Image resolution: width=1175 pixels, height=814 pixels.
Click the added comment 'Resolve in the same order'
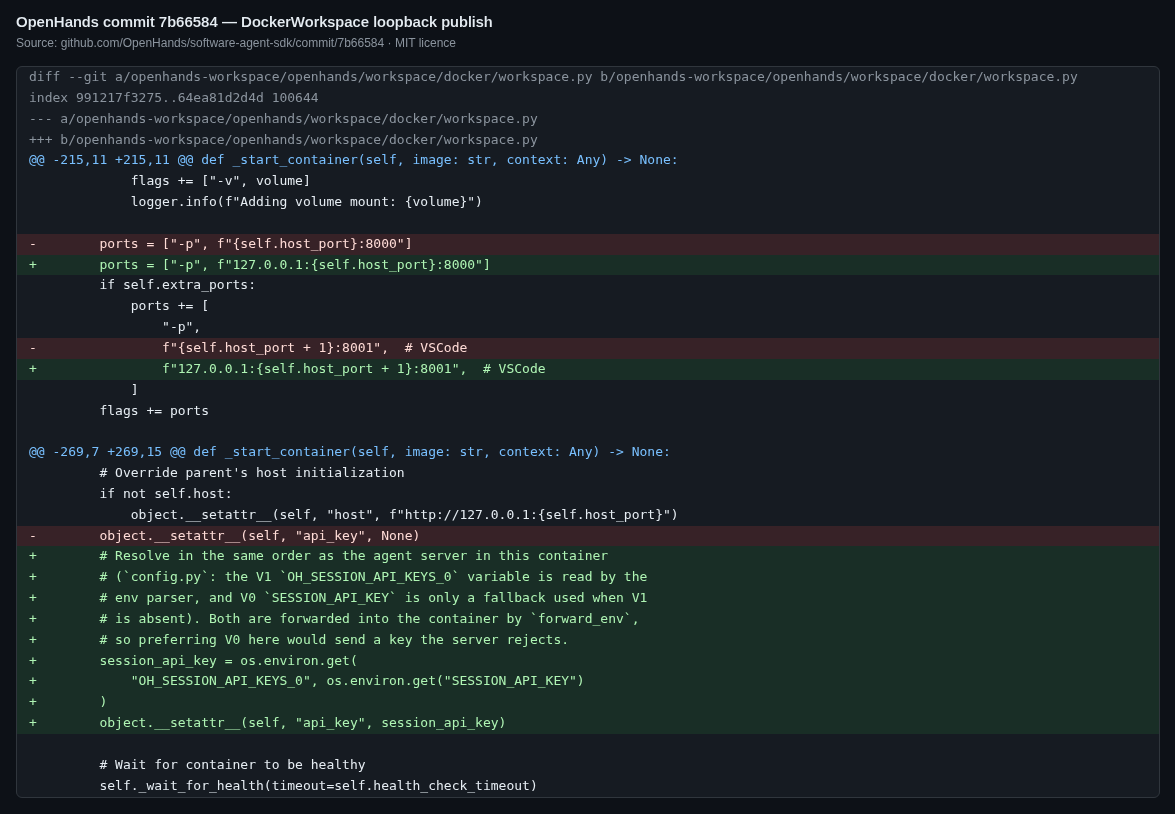pos(588,556)
